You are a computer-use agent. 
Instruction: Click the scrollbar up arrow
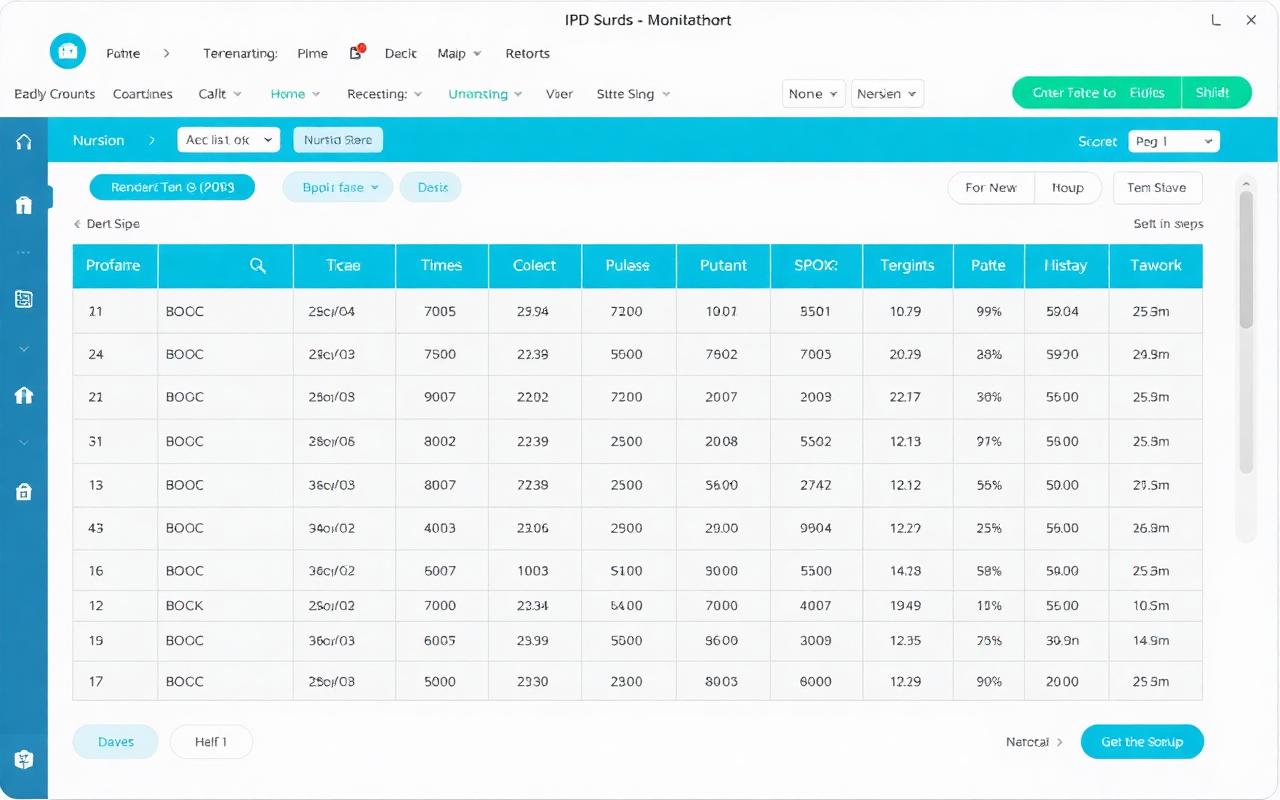(1246, 182)
